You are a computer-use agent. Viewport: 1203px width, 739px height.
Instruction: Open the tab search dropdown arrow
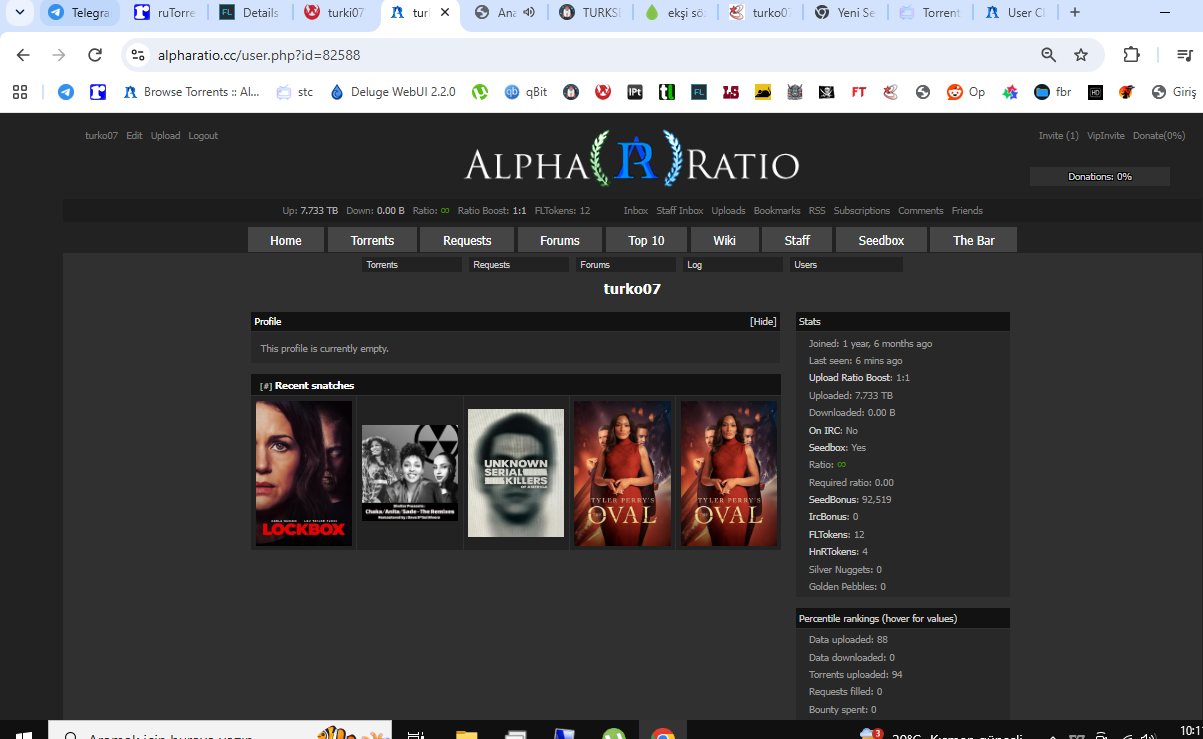coord(19,13)
